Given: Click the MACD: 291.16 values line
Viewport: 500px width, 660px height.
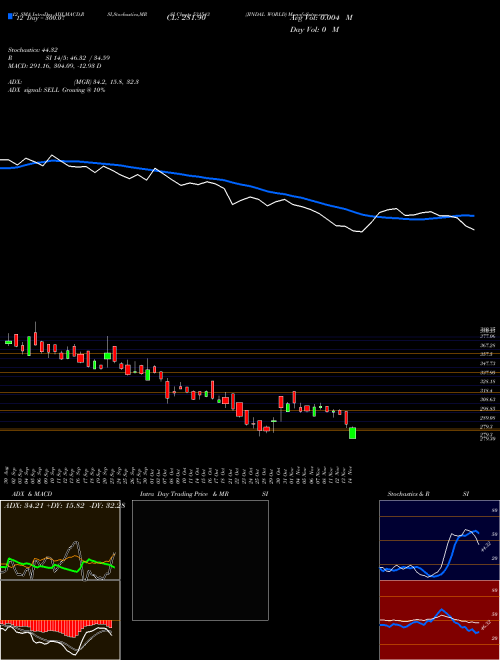Looking at the screenshot, I should 55,66.
